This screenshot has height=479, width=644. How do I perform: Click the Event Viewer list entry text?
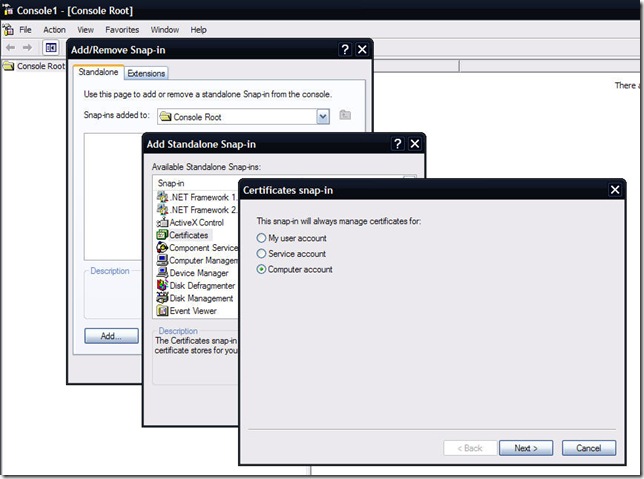click(193, 311)
